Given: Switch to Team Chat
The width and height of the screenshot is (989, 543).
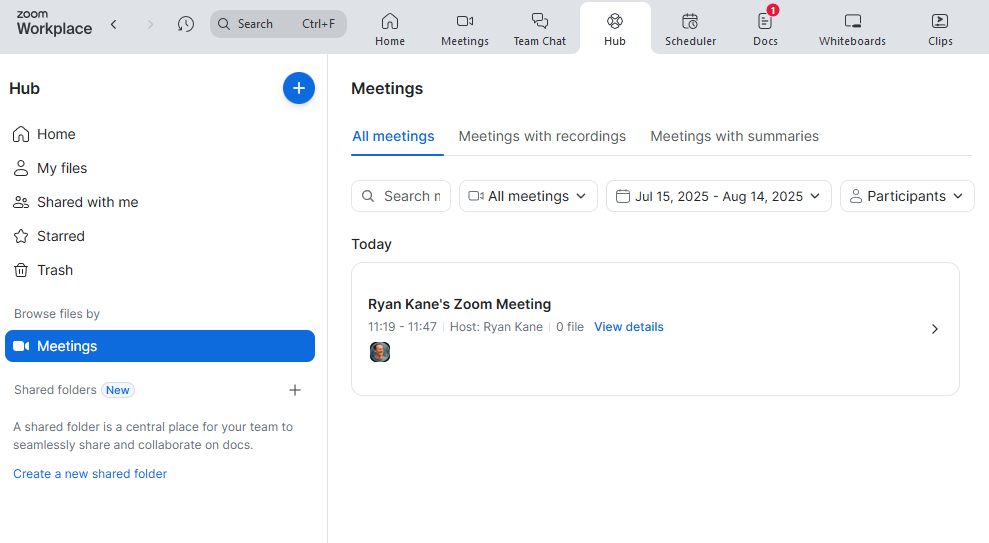Looking at the screenshot, I should [539, 30].
